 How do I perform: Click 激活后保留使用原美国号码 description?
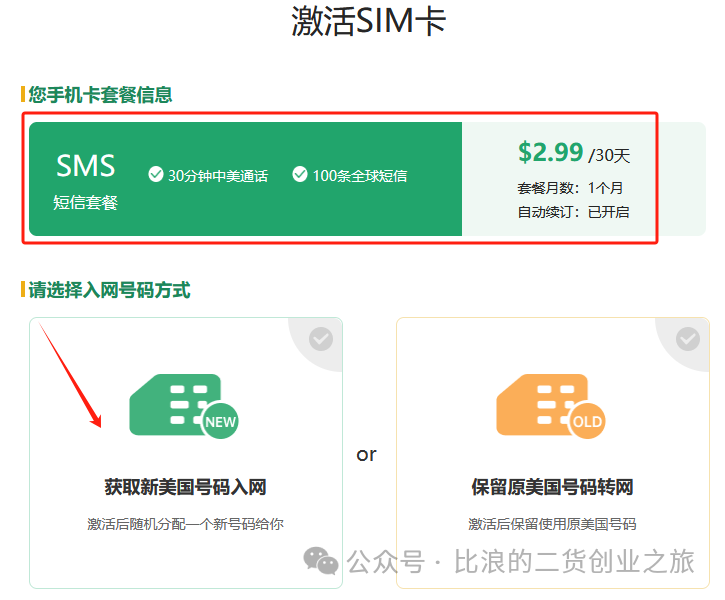[553, 524]
